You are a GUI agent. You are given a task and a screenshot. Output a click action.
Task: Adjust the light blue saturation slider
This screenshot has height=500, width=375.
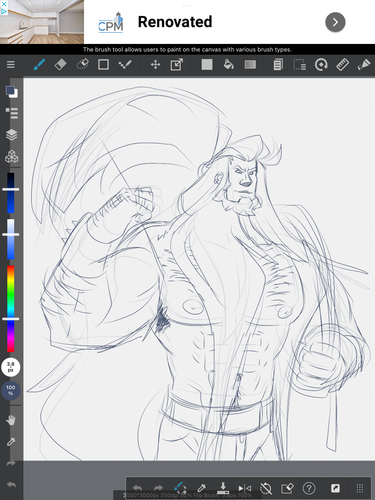point(11,239)
